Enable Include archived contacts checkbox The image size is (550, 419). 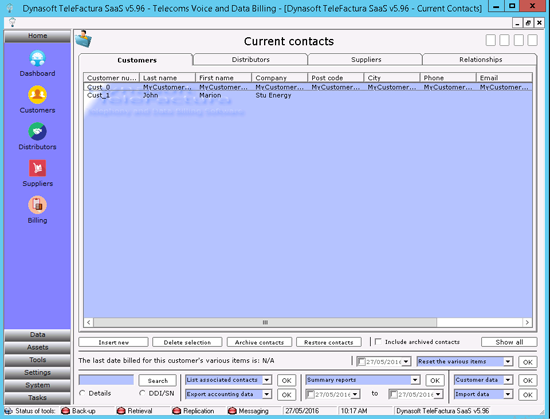378,342
